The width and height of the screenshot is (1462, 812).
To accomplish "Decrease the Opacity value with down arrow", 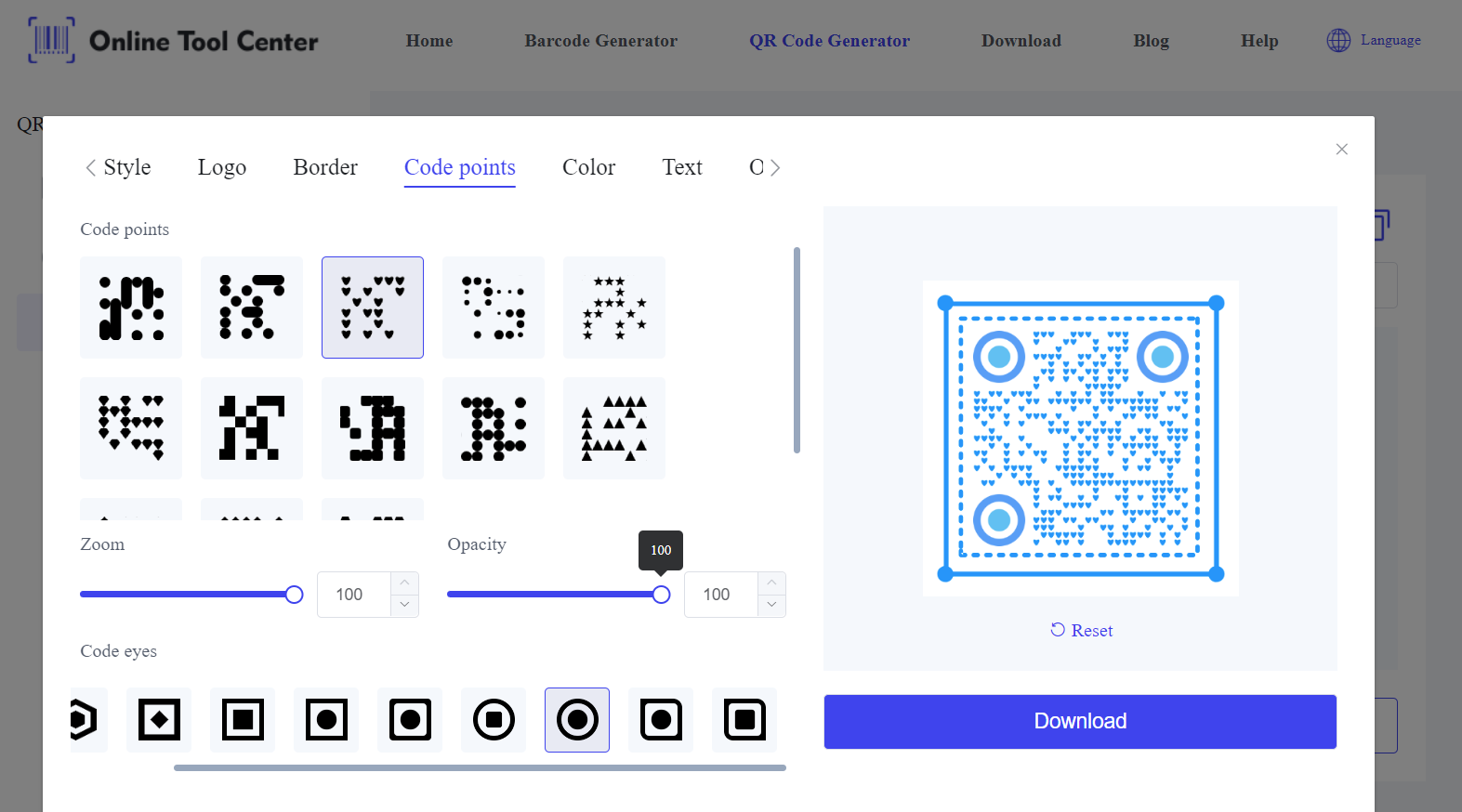I will [x=771, y=605].
